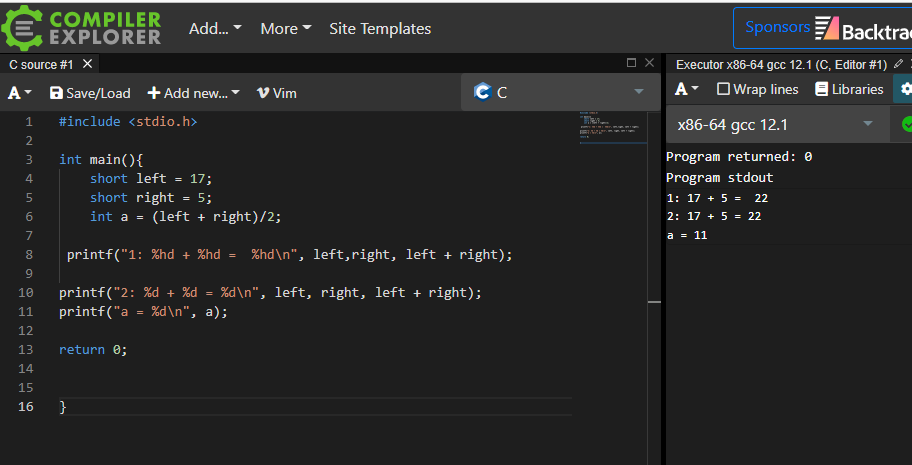Click the closing brace on line 16

63,406
